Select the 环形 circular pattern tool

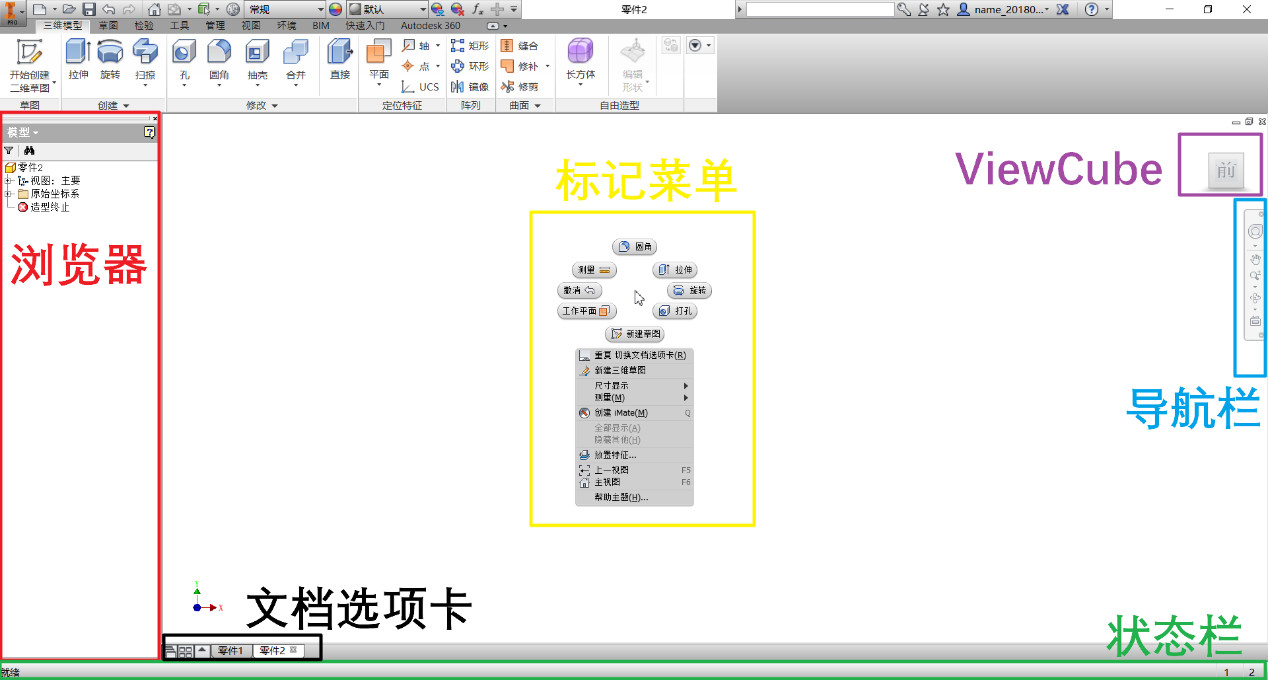point(470,66)
